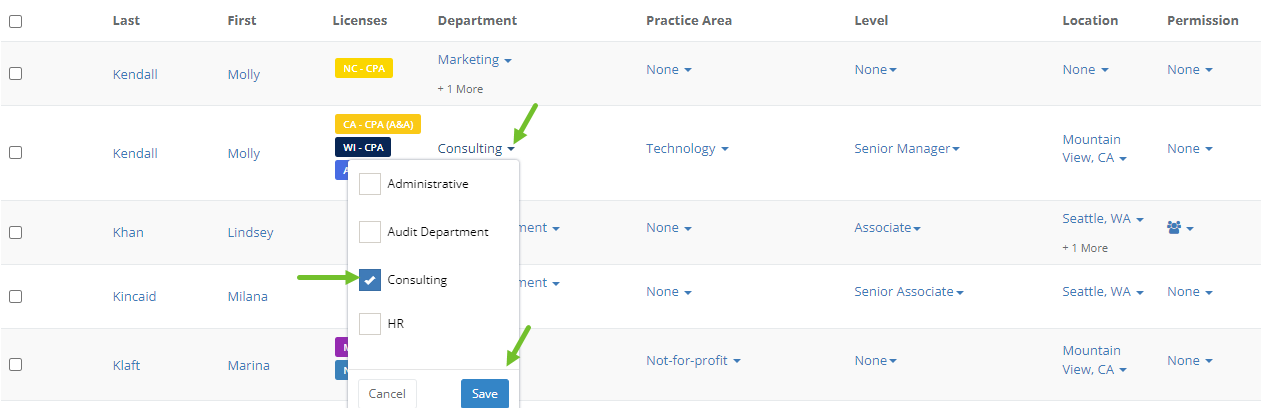
Task: Cancel the department dropdown changes
Action: tap(387, 393)
